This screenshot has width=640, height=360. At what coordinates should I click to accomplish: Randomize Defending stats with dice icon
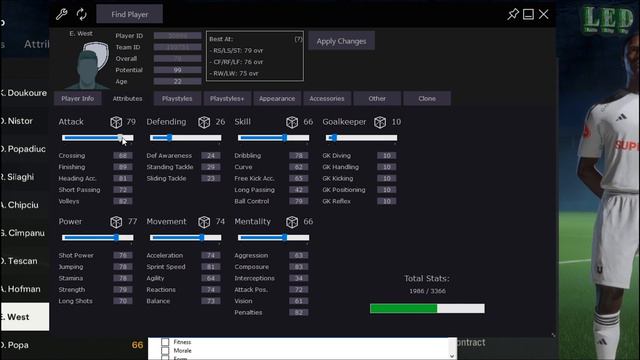click(x=204, y=122)
